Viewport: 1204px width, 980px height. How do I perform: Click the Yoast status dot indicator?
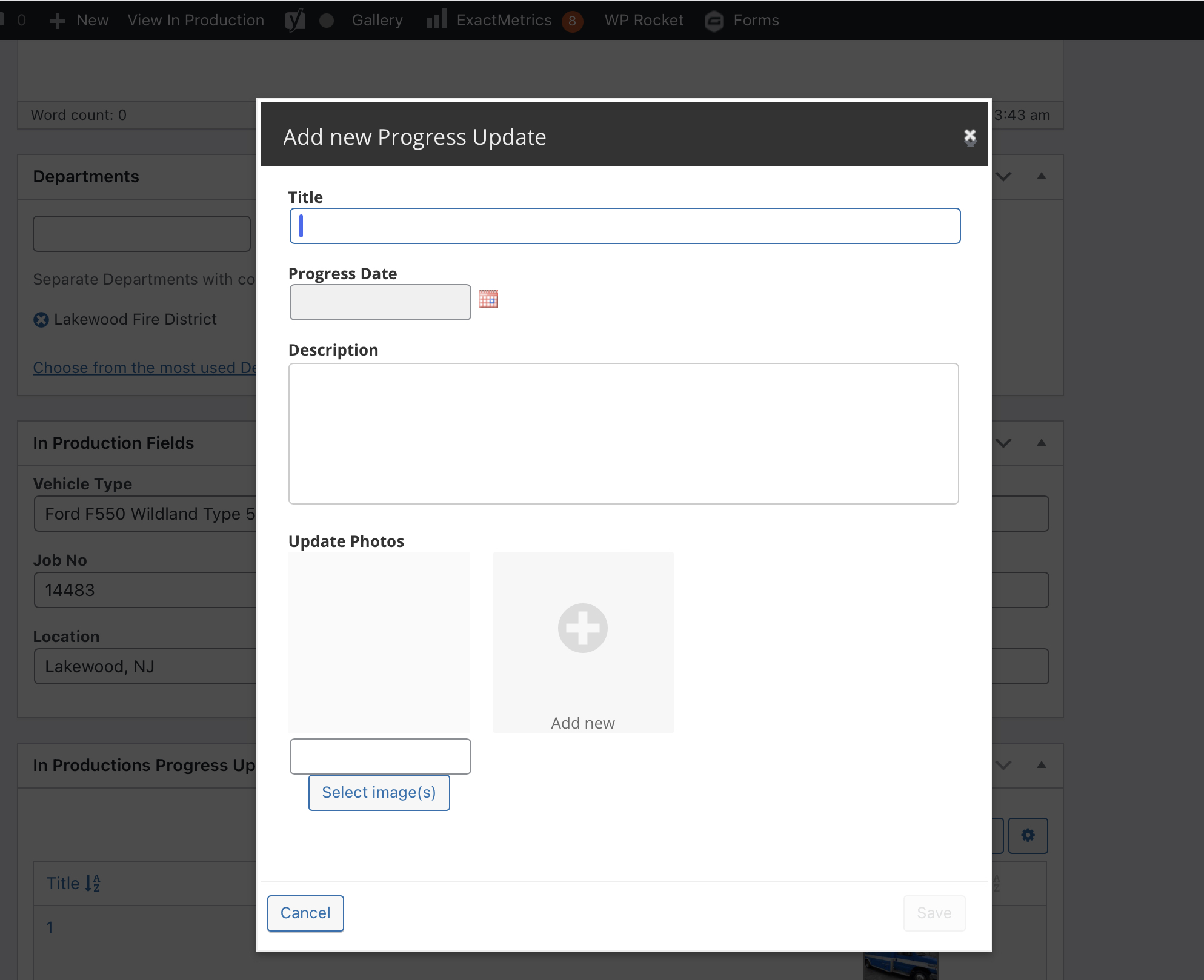327,21
